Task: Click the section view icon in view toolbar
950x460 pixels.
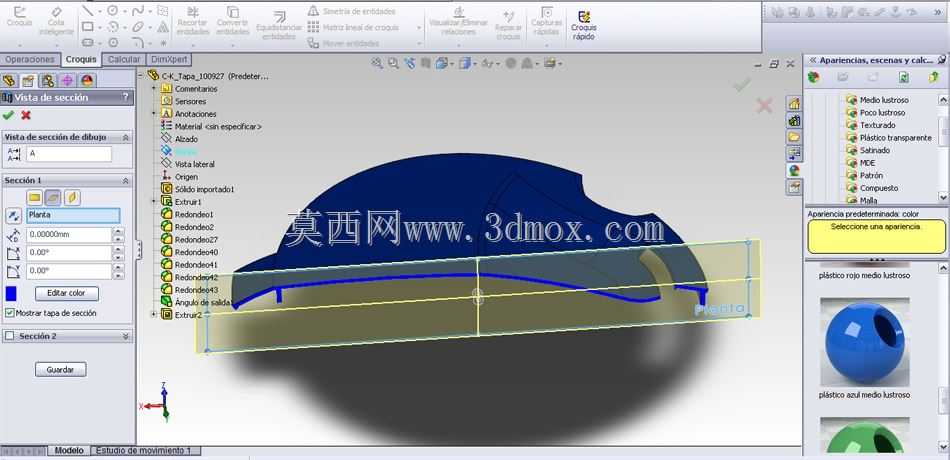Action: point(426,62)
